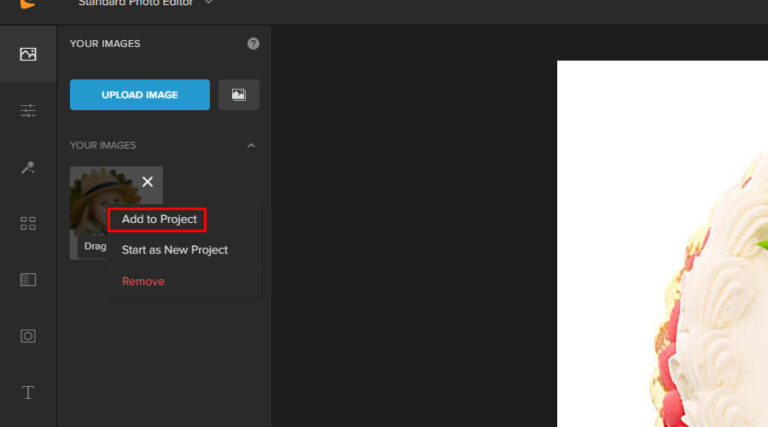
Task: Click the help question mark icon
Action: (253, 44)
